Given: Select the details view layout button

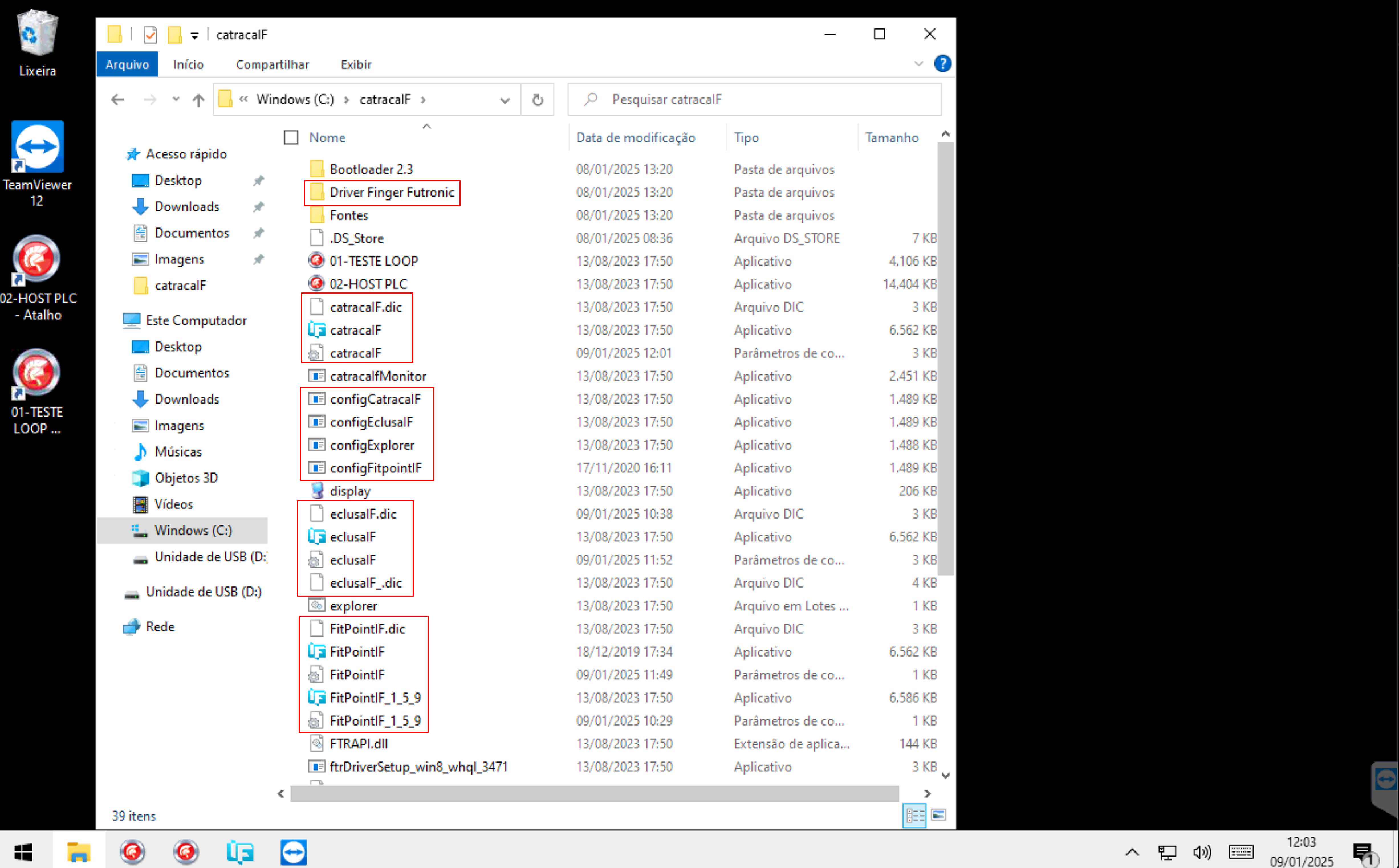Looking at the screenshot, I should coord(914,815).
